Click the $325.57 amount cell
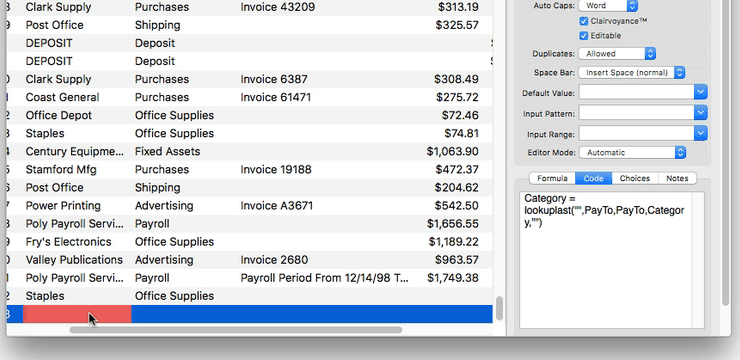 click(457, 25)
